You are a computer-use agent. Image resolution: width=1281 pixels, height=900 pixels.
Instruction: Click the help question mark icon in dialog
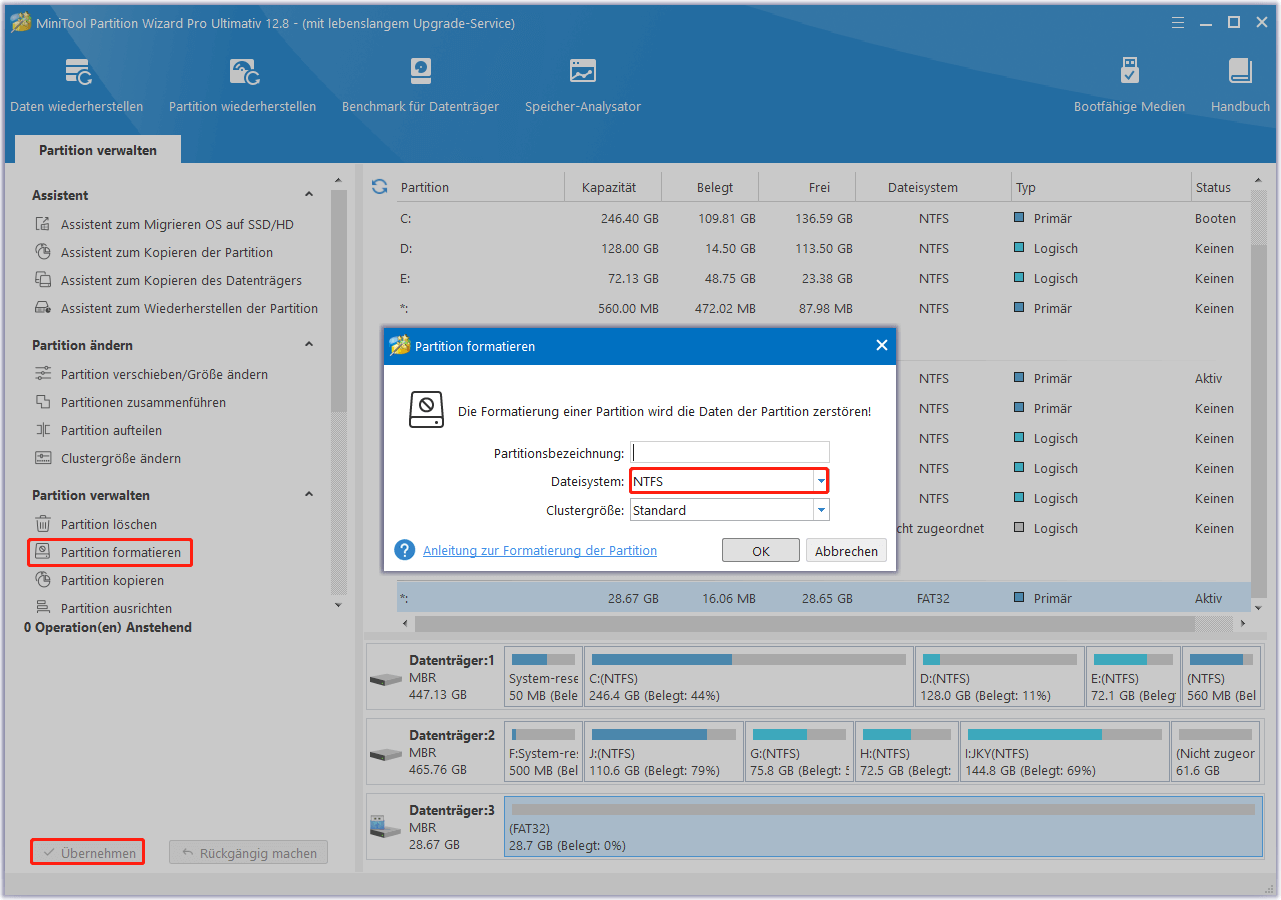405,550
